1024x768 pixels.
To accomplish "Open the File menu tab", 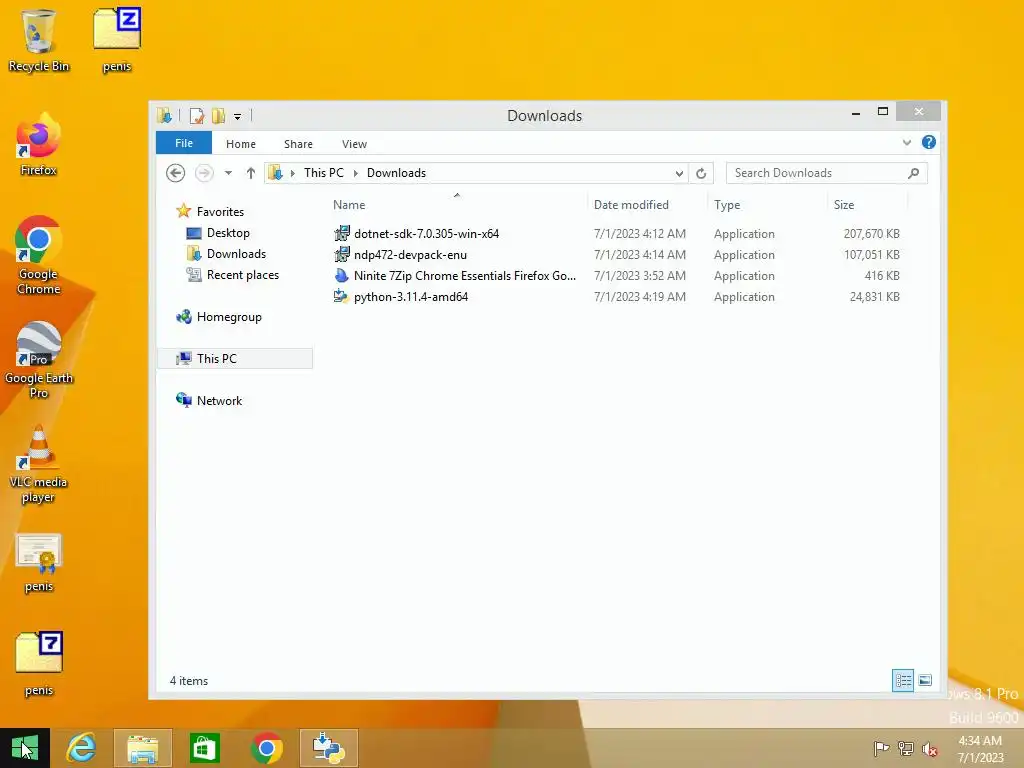I will click(x=184, y=143).
